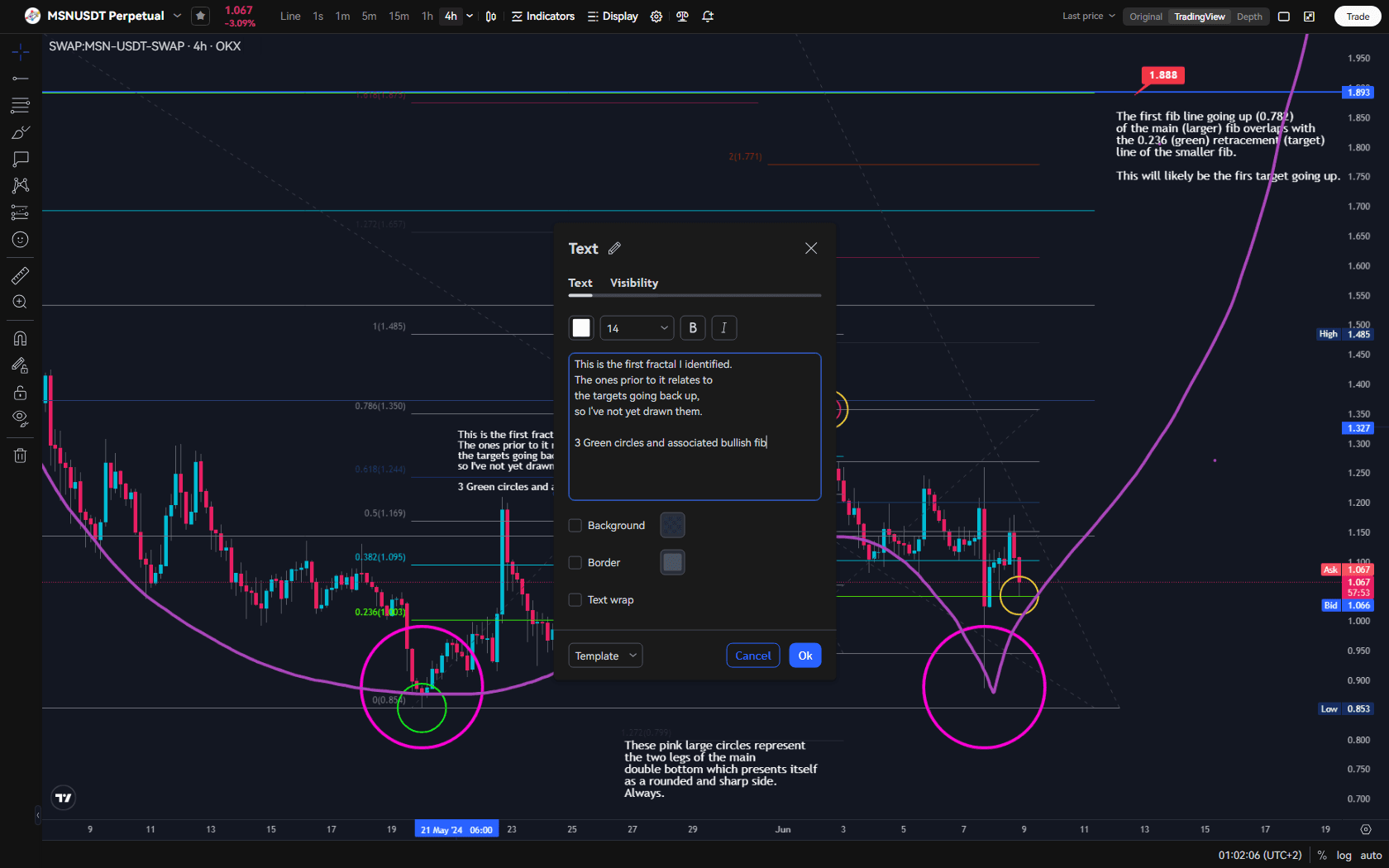
Task: Select the text annotation tool
Action: [21, 159]
